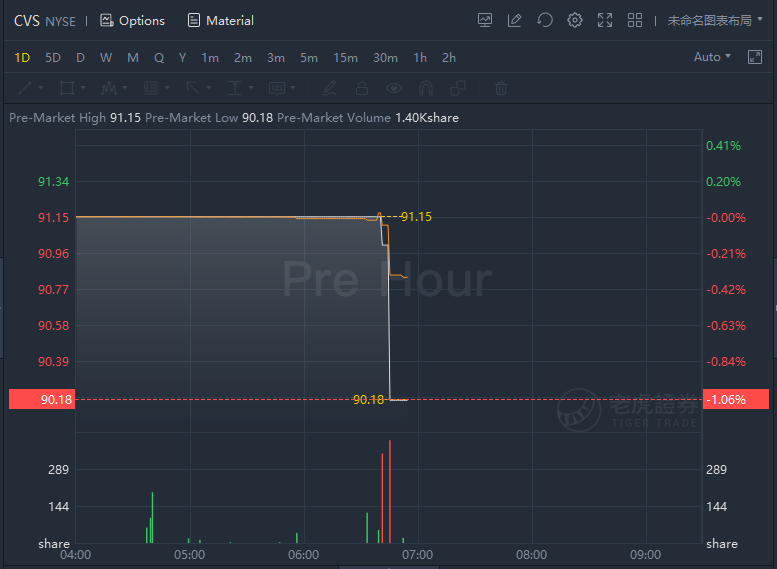This screenshot has height=569, width=777.
Task: Click the 07:00 time axis label
Action: point(417,555)
